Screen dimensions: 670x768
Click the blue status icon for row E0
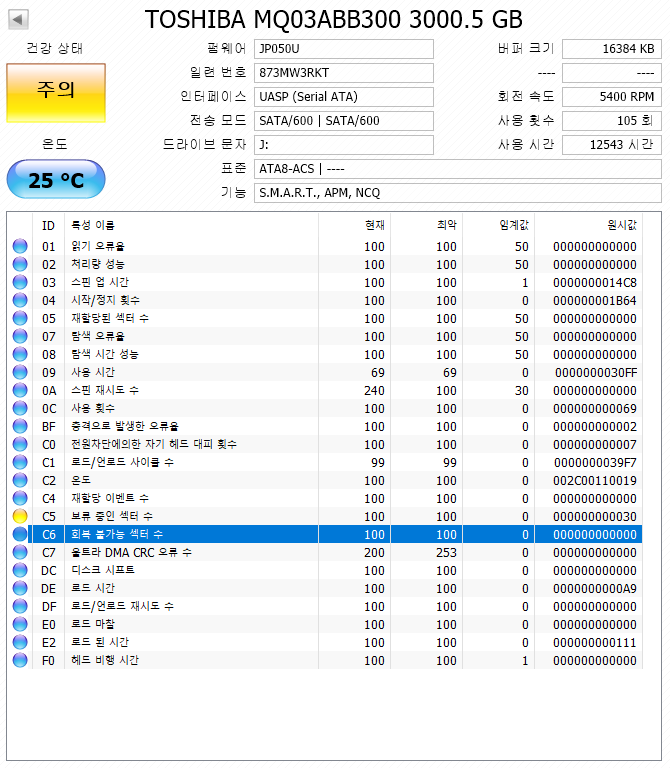[20, 624]
